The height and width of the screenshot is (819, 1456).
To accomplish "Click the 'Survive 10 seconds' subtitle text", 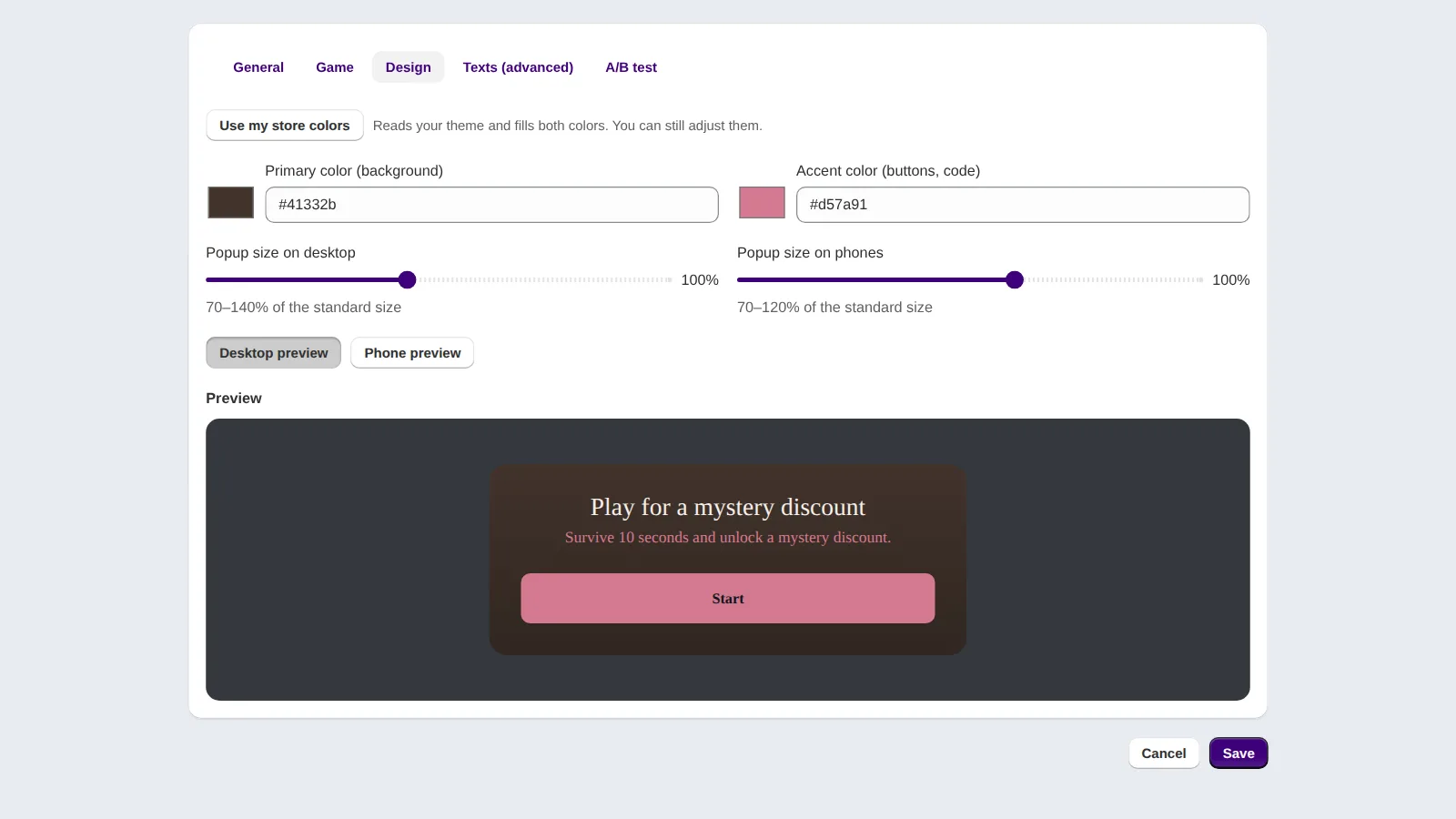I will pos(728,538).
